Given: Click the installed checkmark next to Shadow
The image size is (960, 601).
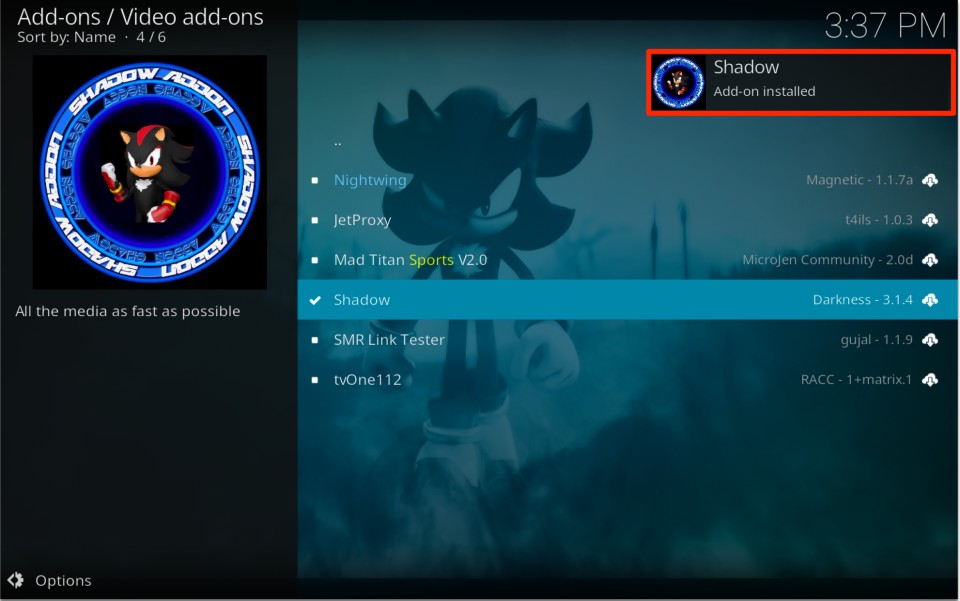Looking at the screenshot, I should [x=315, y=300].
